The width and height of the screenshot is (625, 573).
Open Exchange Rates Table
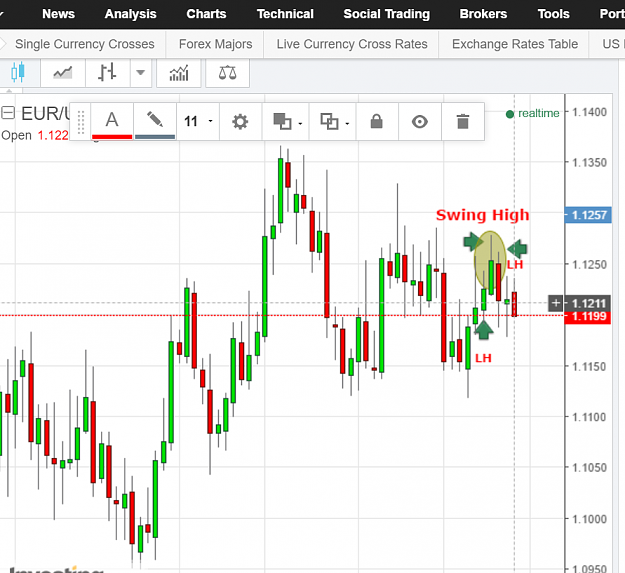tap(515, 44)
